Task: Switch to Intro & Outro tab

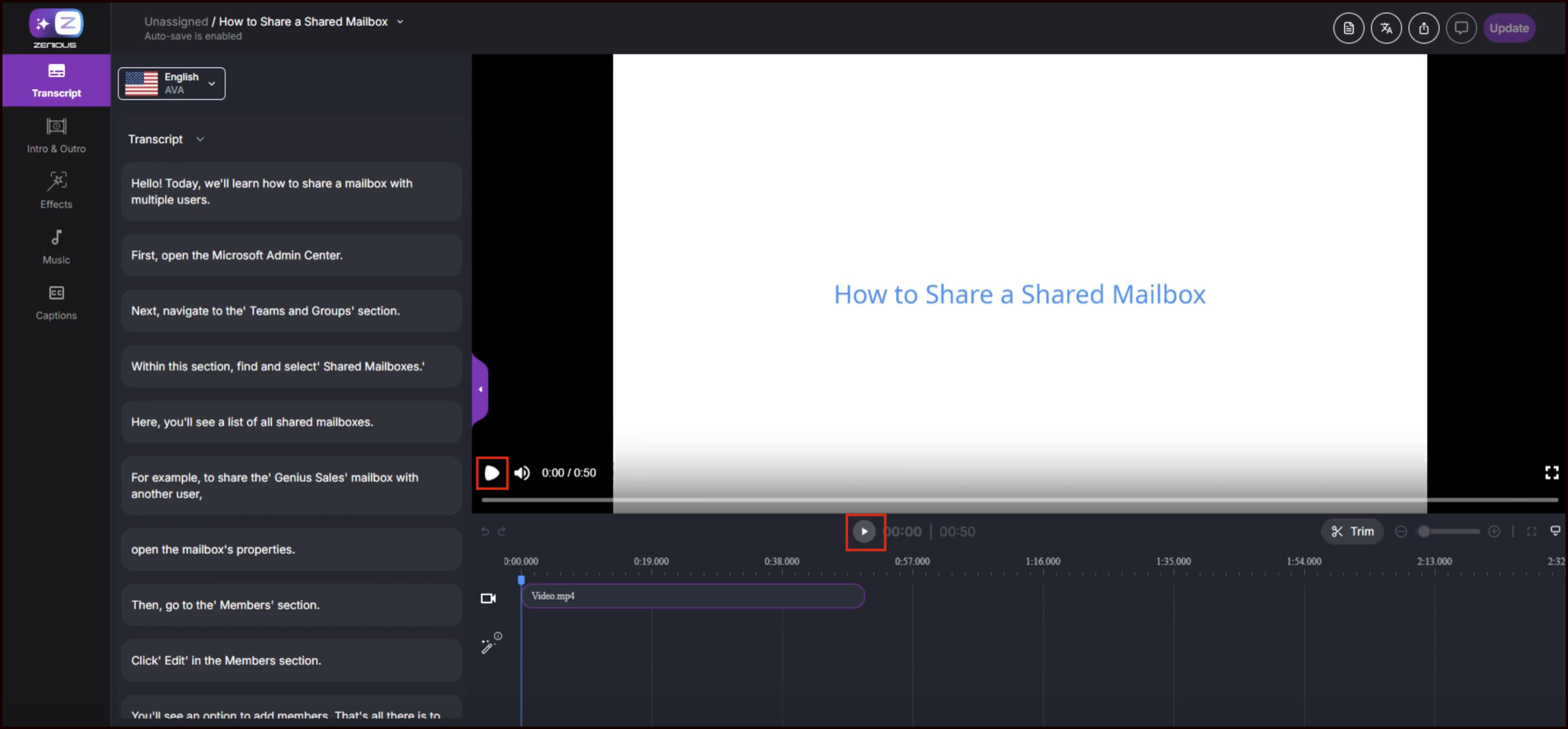Action: pos(56,136)
